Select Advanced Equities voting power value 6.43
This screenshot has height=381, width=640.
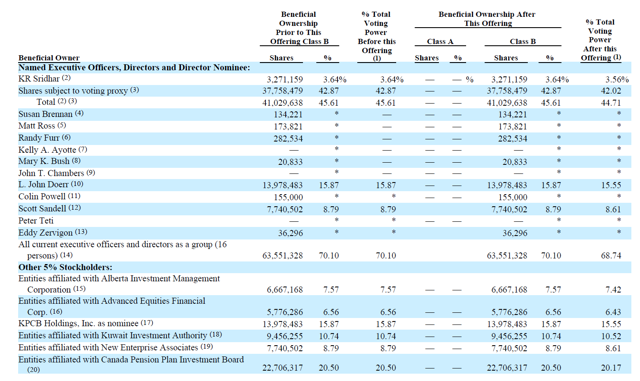tap(613, 312)
